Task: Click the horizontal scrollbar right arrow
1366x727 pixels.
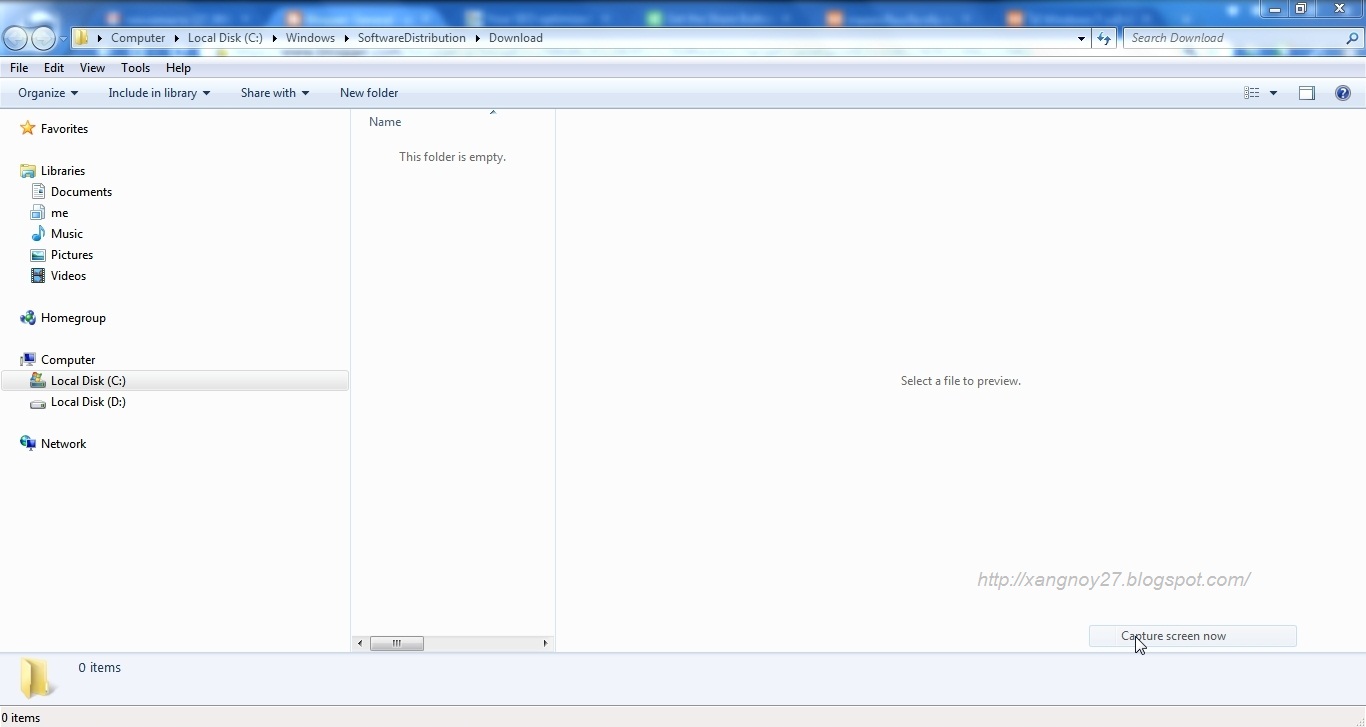Action: pyautogui.click(x=545, y=643)
